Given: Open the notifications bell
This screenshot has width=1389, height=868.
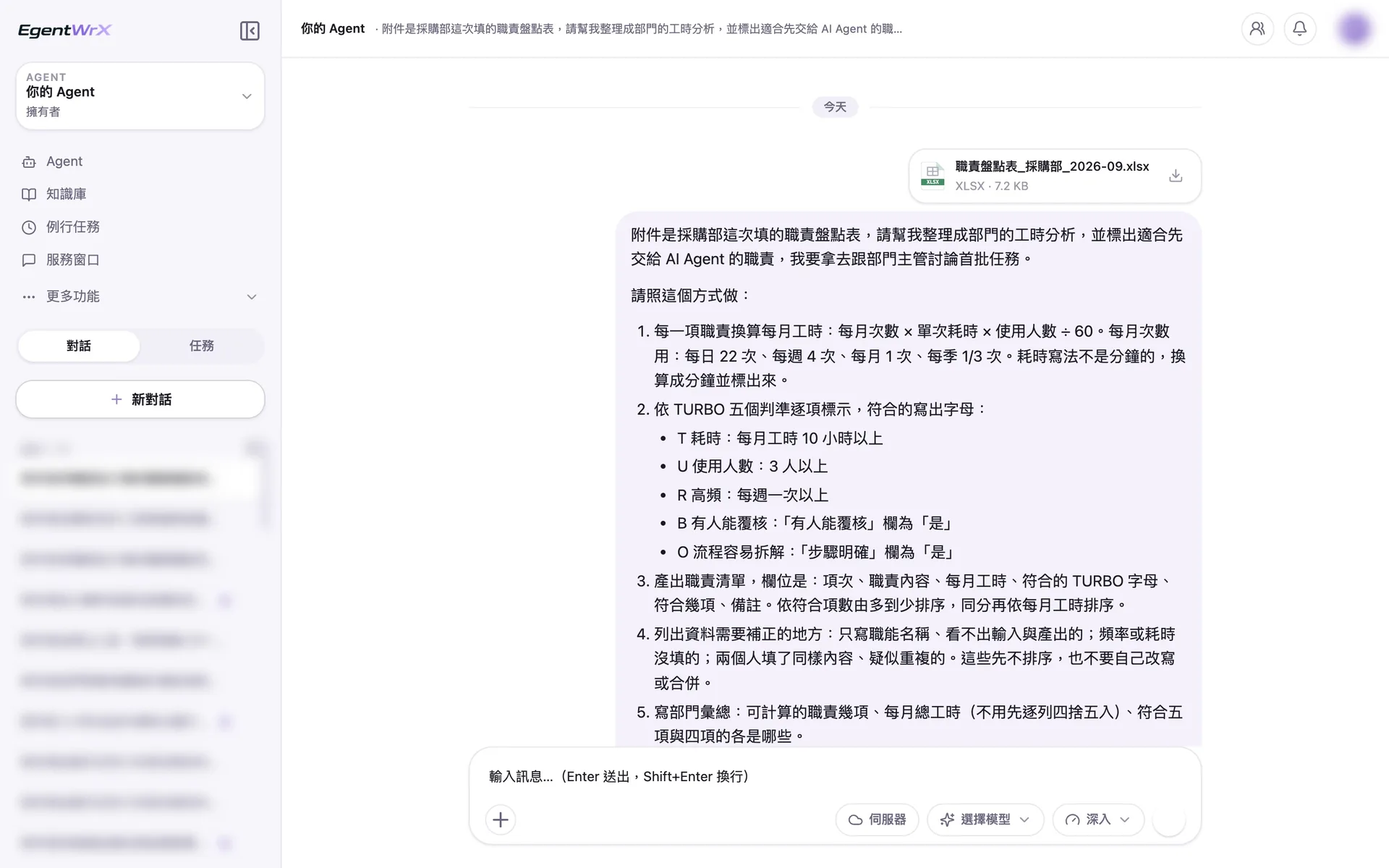Looking at the screenshot, I should [x=1299, y=29].
